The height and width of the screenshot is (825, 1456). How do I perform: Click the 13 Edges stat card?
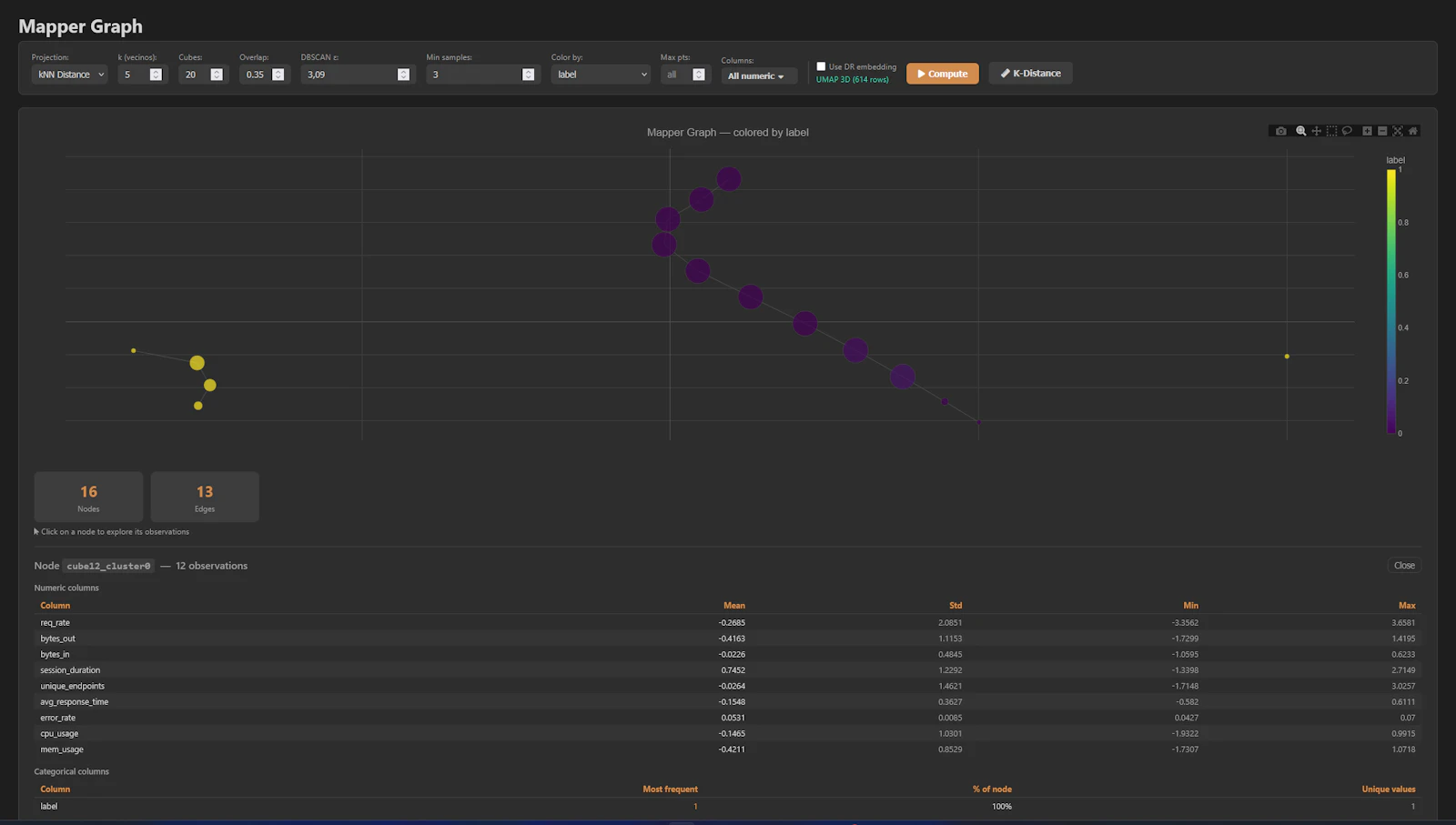pyautogui.click(x=205, y=497)
